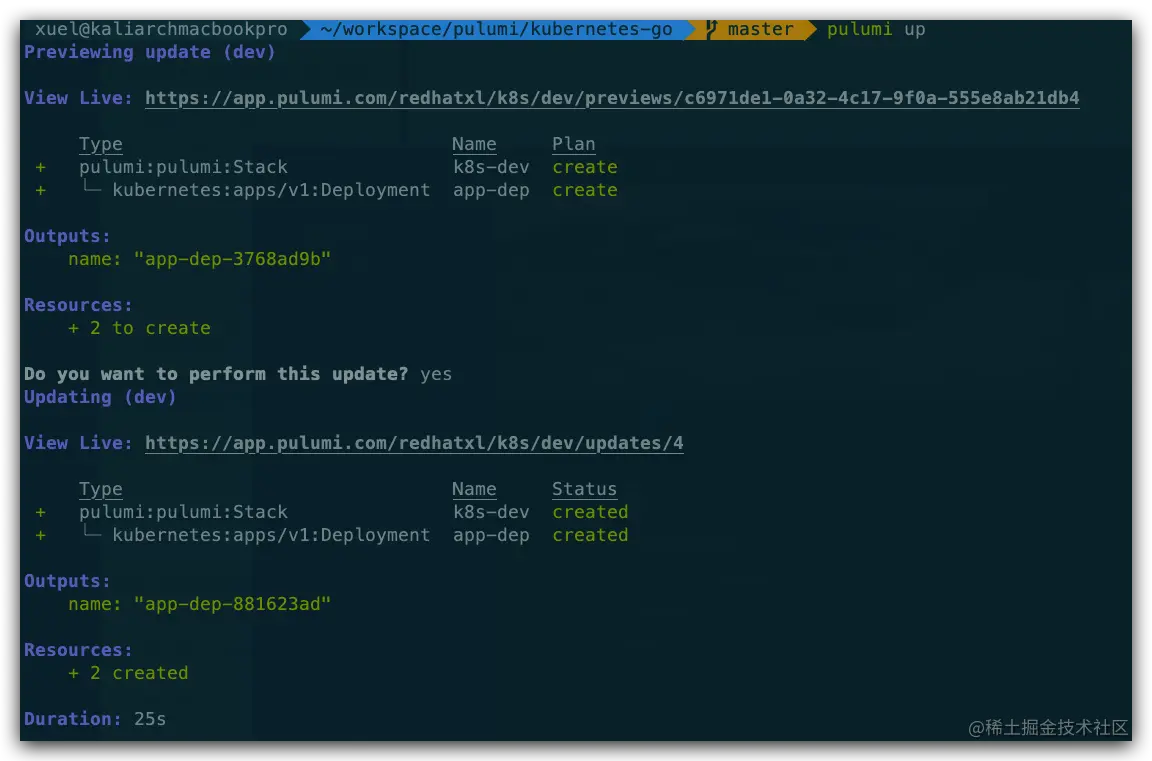
Task: Click '+ 2 to create' resources summary
Action: pyautogui.click(x=139, y=328)
